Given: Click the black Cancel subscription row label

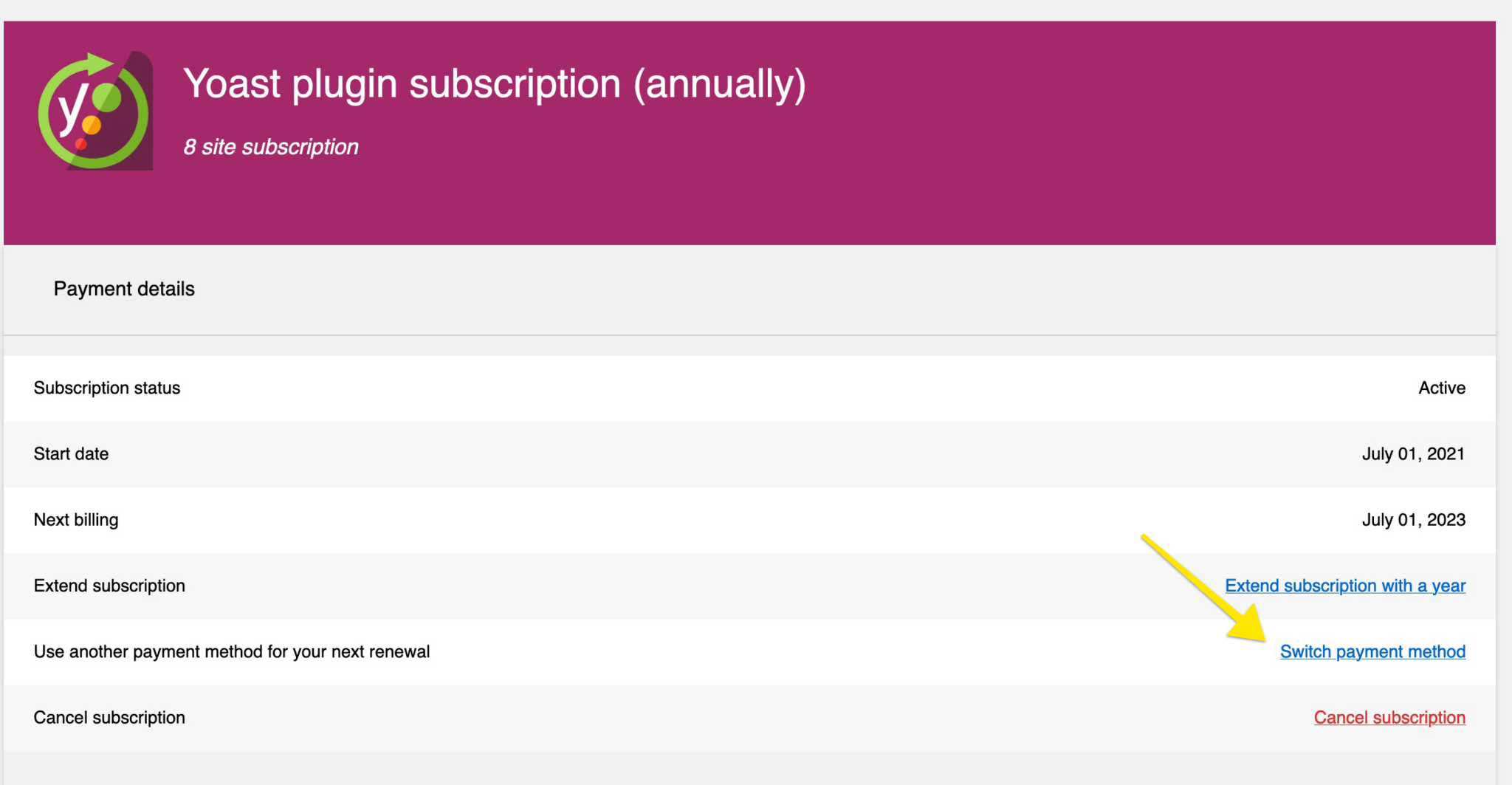Looking at the screenshot, I should tap(109, 717).
